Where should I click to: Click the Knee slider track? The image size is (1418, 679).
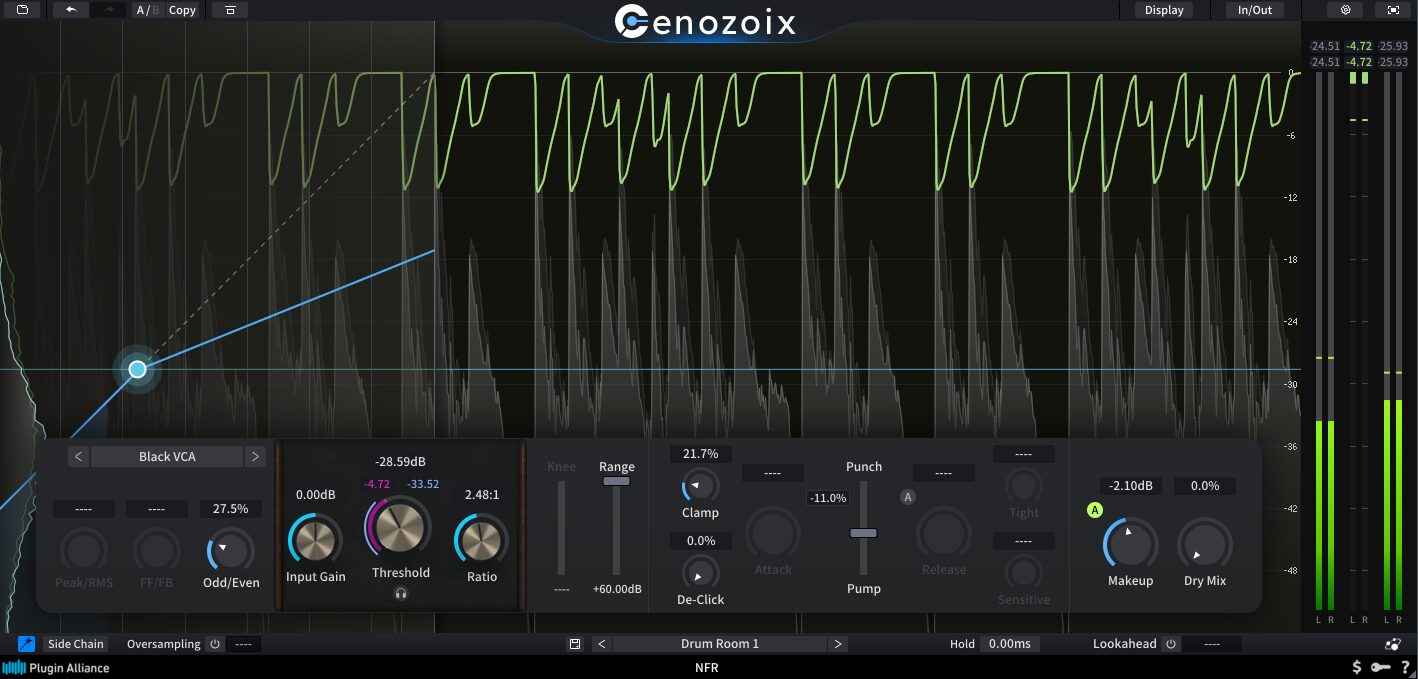(561, 528)
